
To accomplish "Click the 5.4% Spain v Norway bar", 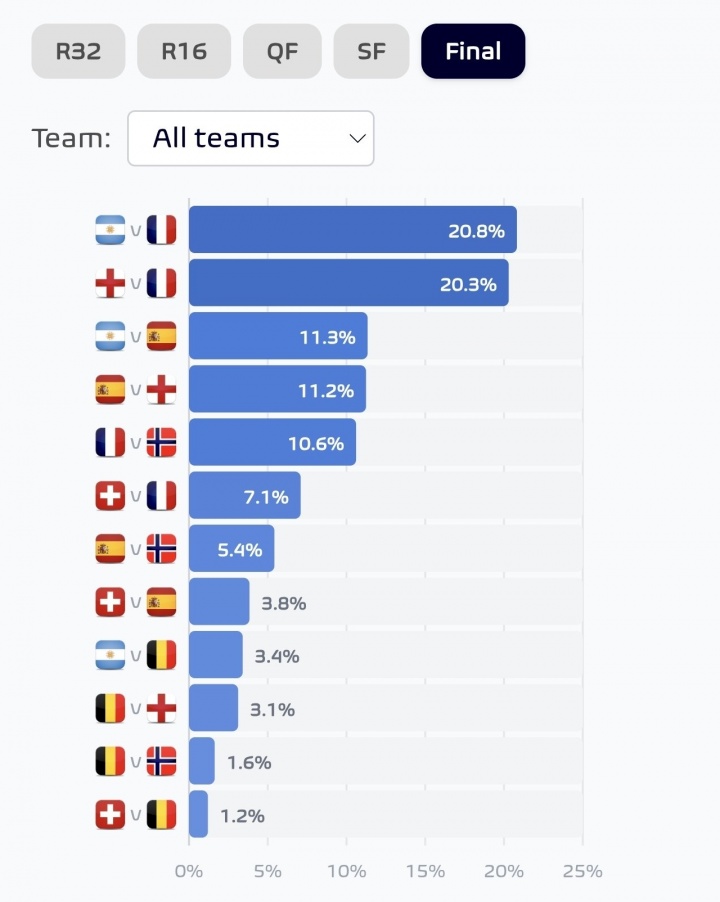I will click(232, 548).
